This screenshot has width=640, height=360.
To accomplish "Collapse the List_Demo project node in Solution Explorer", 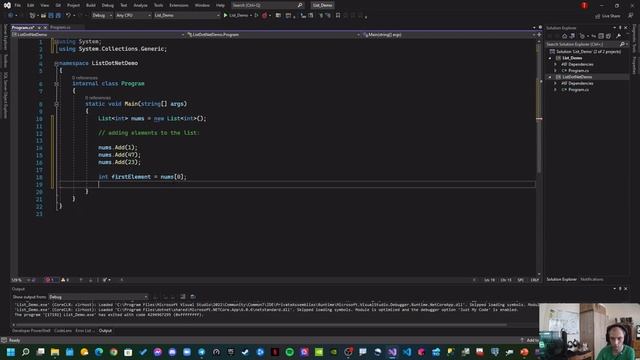I will [x=550, y=58].
